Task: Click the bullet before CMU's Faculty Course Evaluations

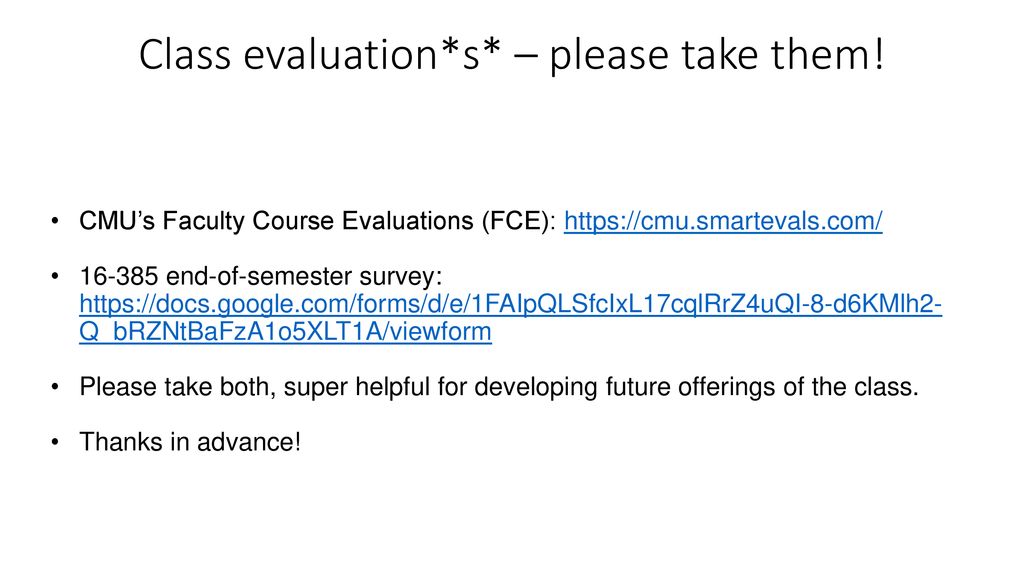Action: point(55,221)
